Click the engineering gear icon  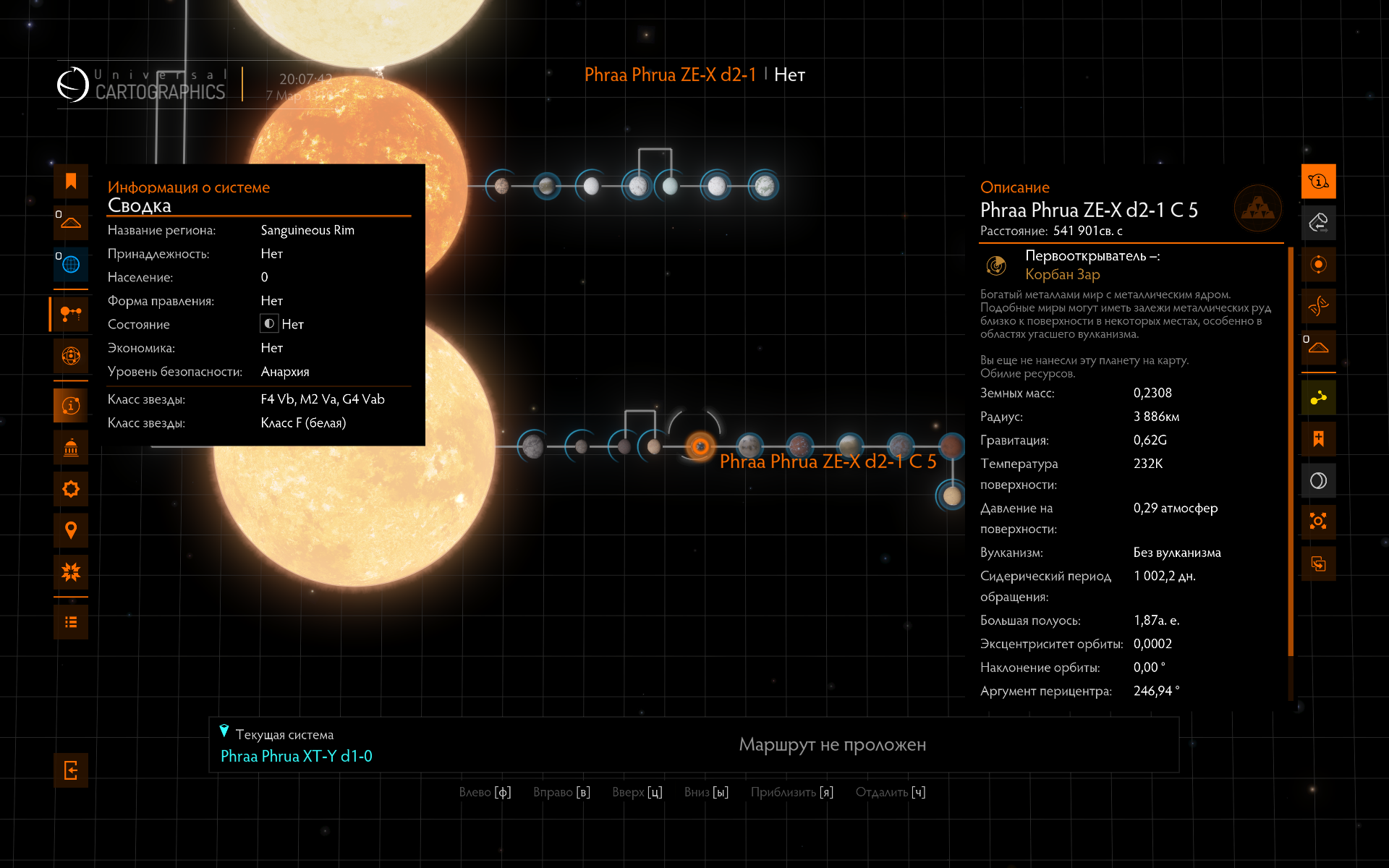click(71, 489)
